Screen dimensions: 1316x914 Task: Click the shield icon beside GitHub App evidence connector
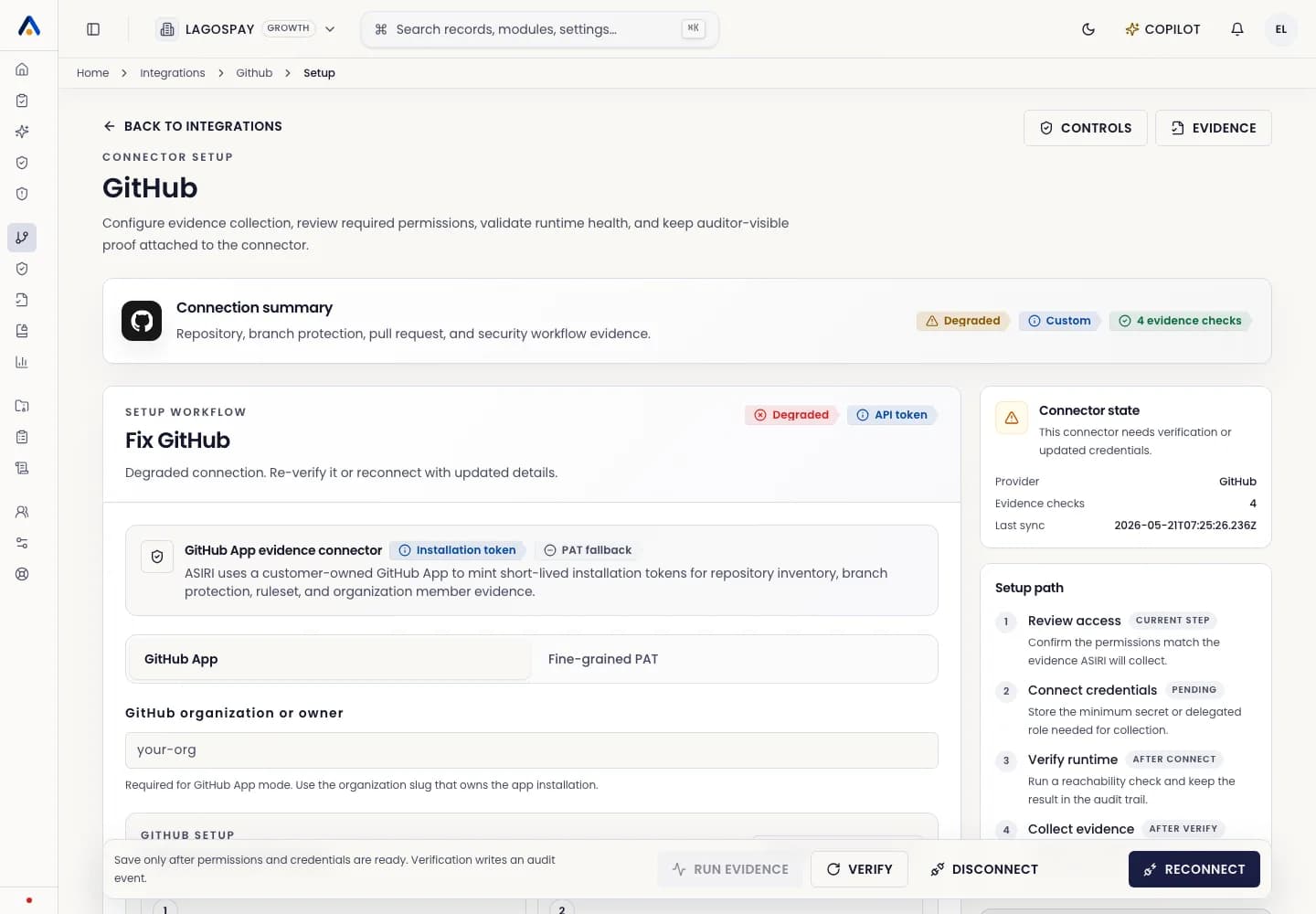(157, 557)
